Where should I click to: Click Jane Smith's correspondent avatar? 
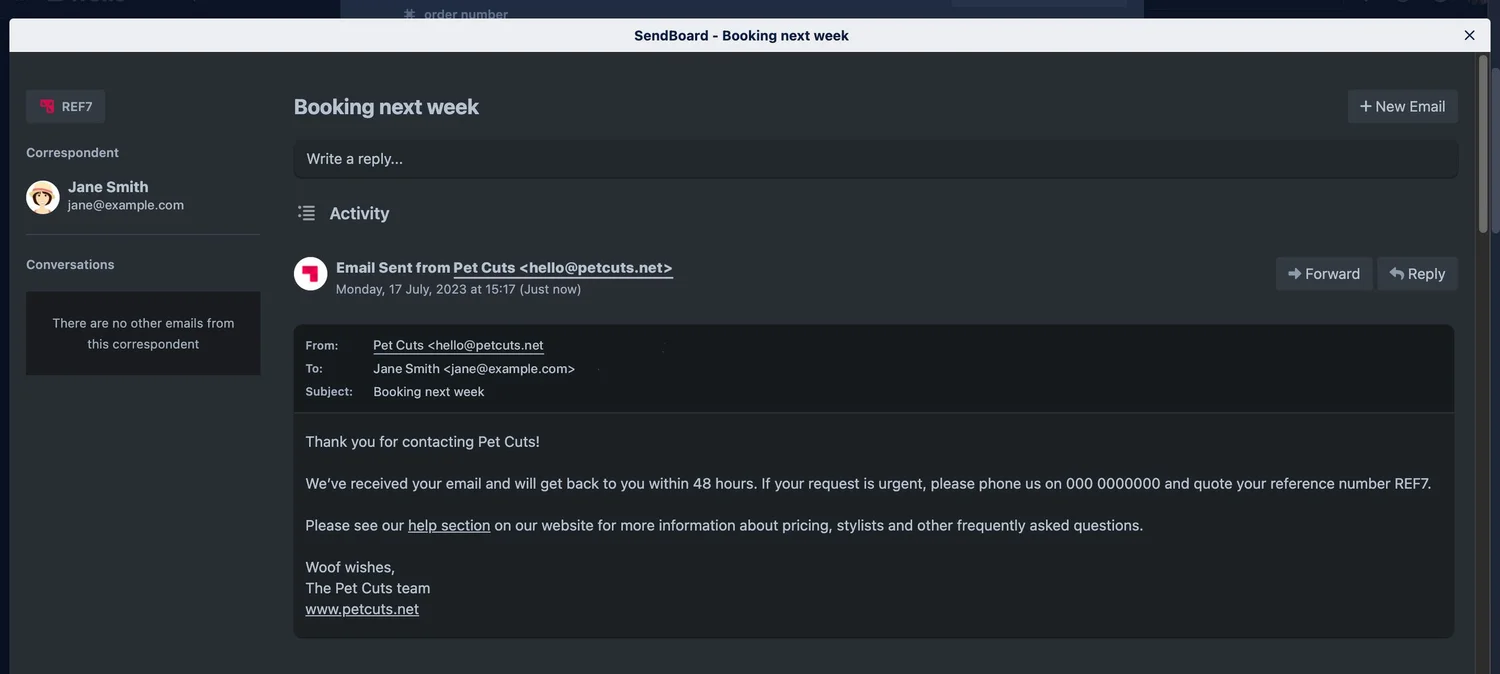(x=42, y=196)
